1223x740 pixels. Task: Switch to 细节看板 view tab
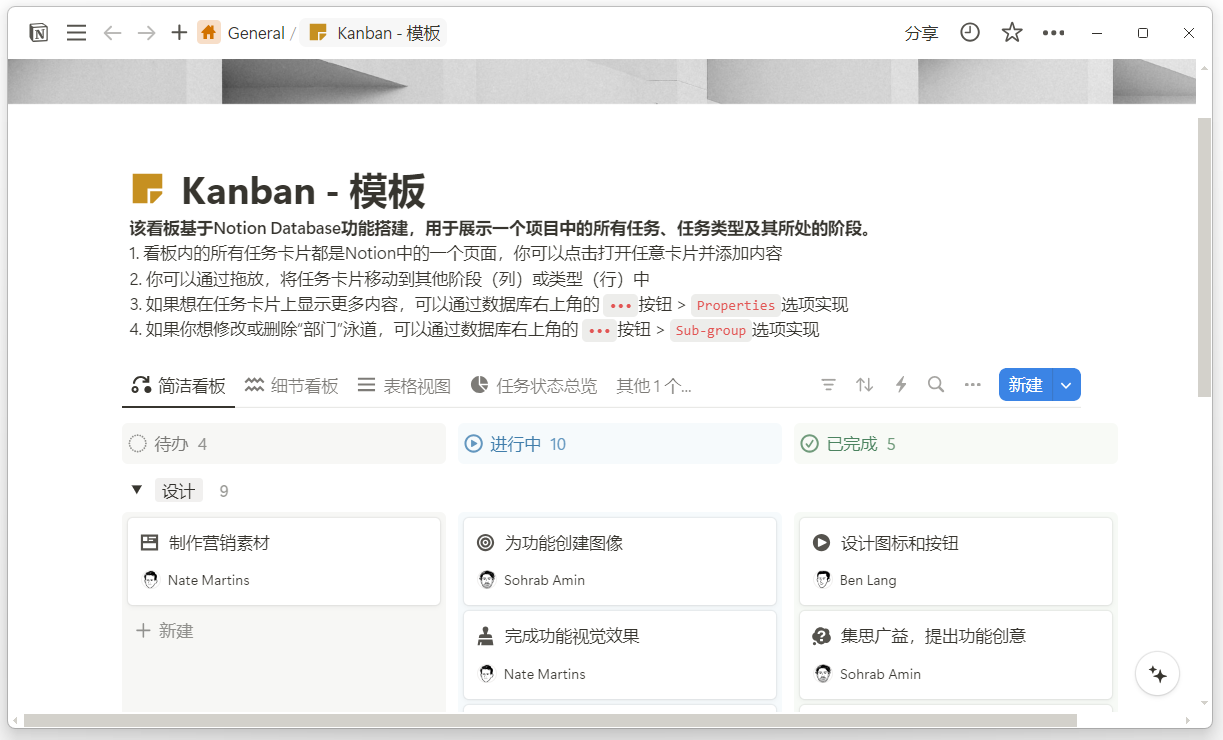292,386
